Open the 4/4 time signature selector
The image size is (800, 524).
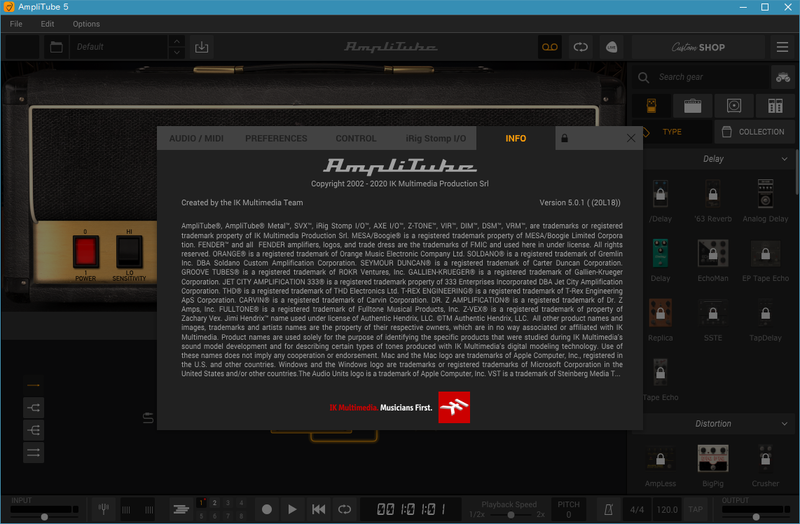pyautogui.click(x=637, y=509)
